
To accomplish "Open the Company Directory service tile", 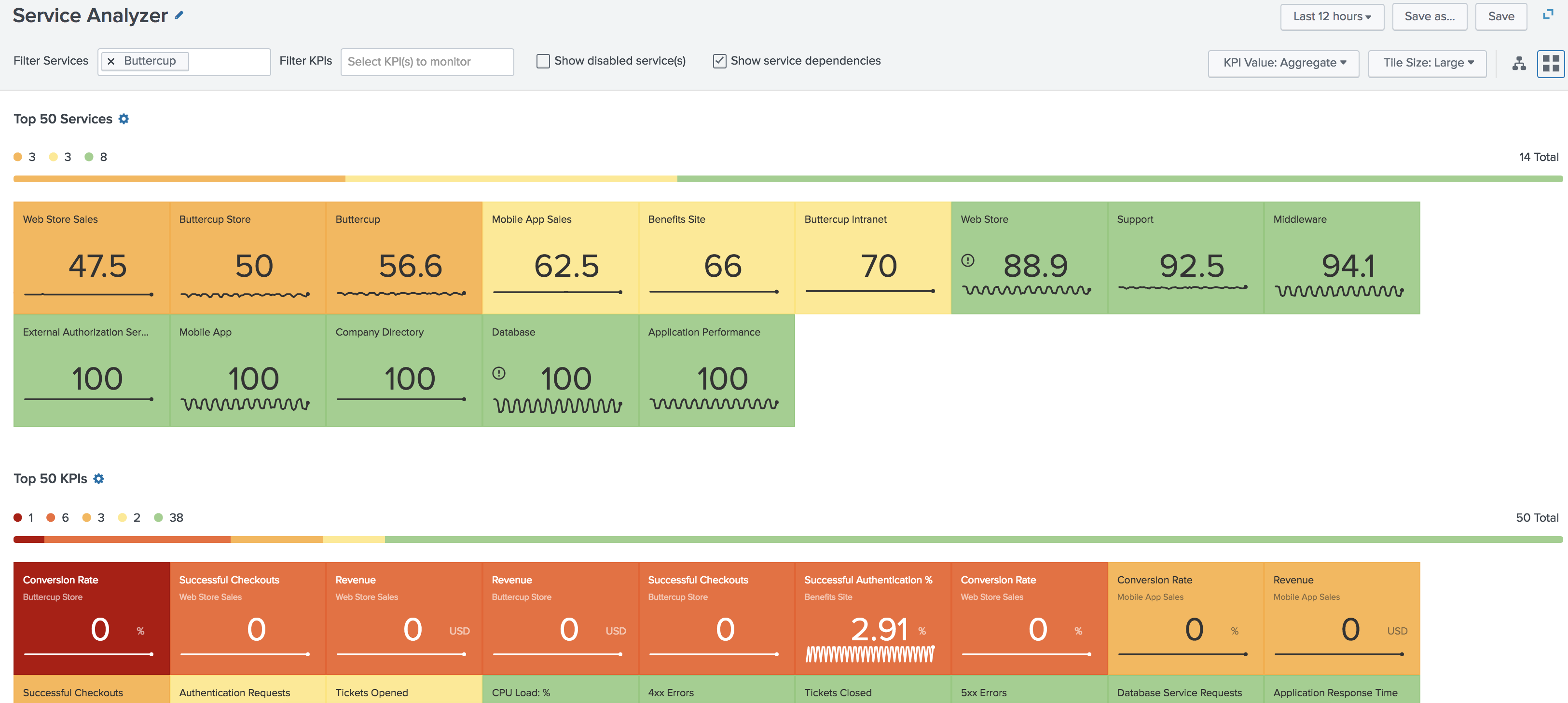I will coord(404,370).
